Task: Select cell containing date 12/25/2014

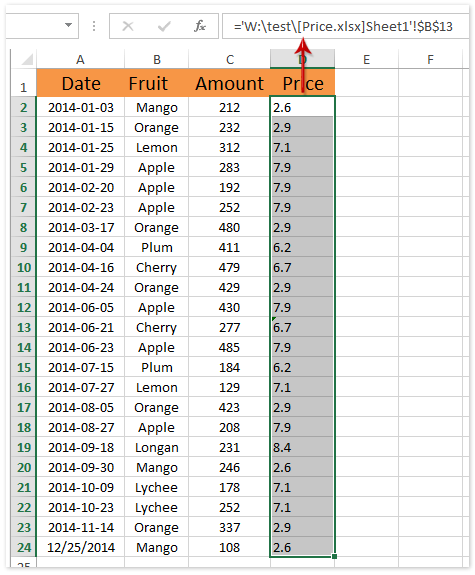Action: click(x=80, y=547)
